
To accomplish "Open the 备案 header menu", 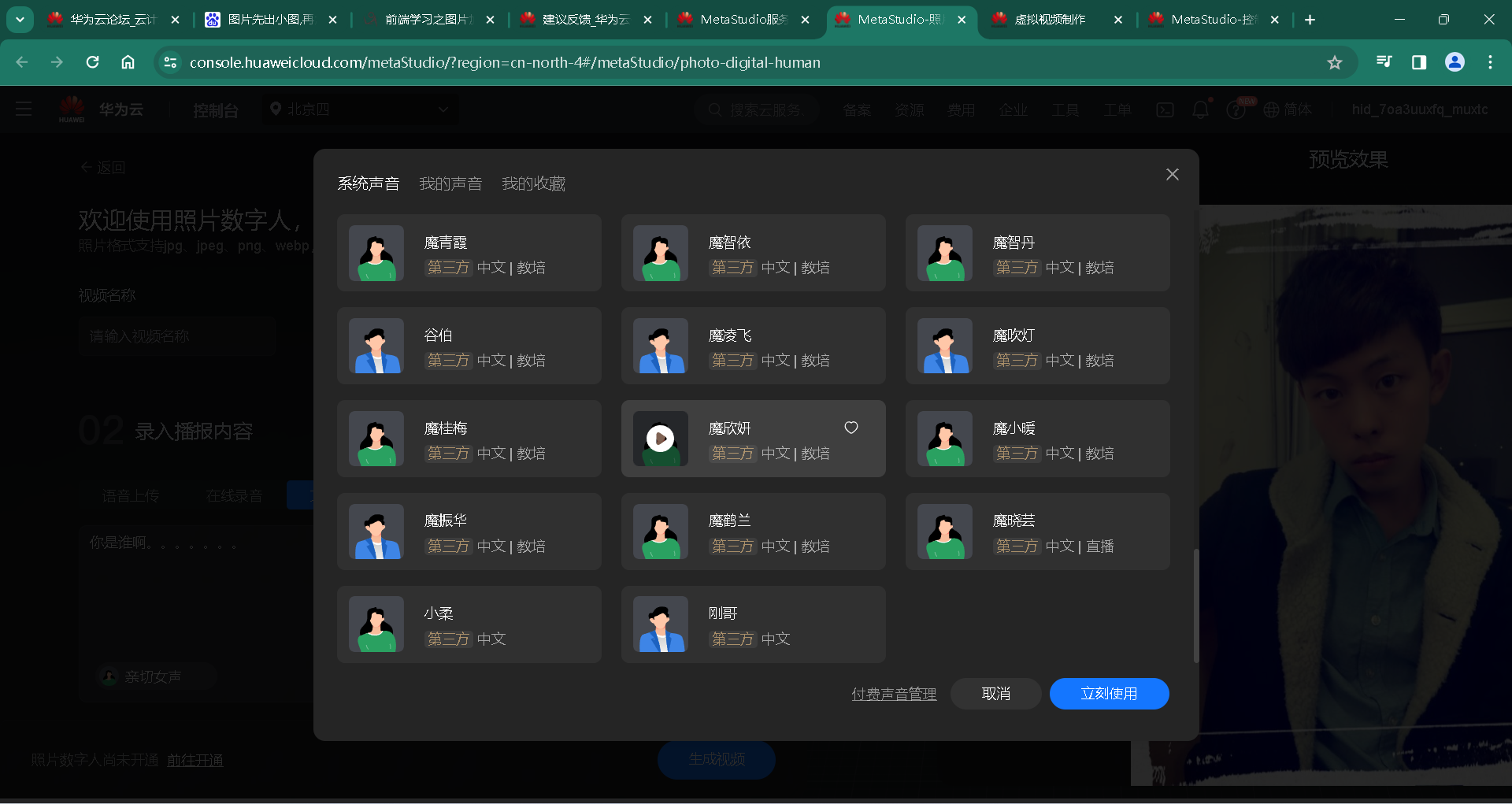I will point(857,110).
